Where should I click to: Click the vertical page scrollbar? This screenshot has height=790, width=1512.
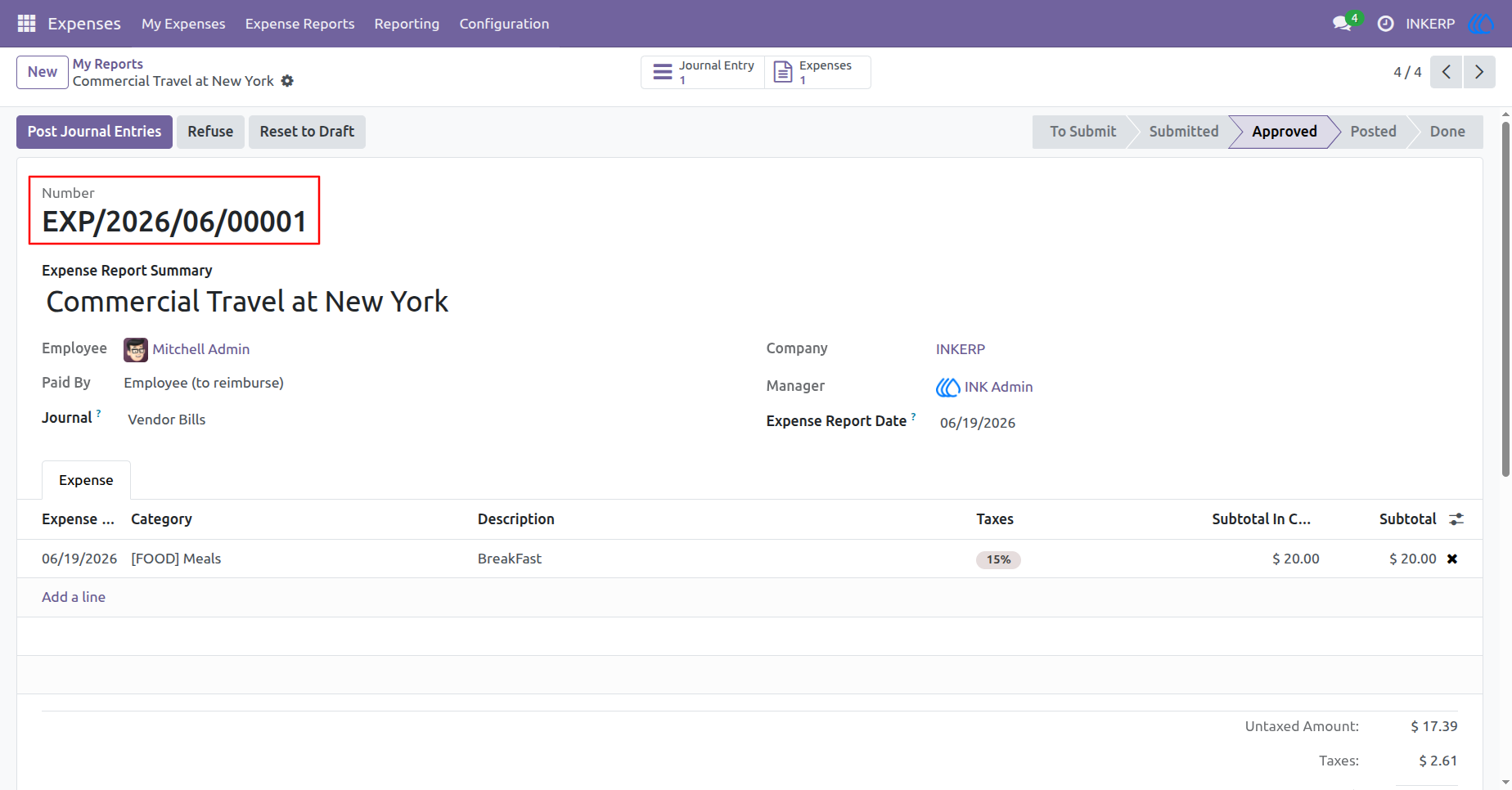[x=1505, y=298]
